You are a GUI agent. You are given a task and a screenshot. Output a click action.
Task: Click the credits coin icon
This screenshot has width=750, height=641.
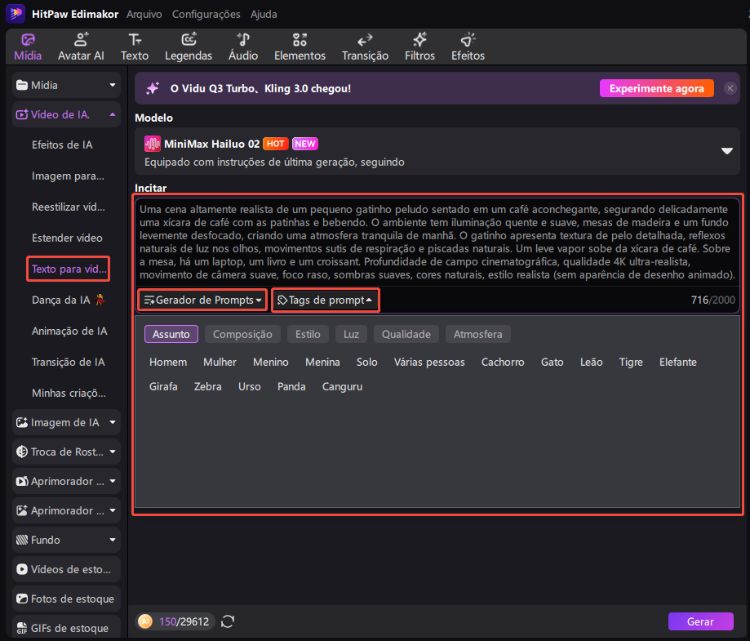coord(145,621)
